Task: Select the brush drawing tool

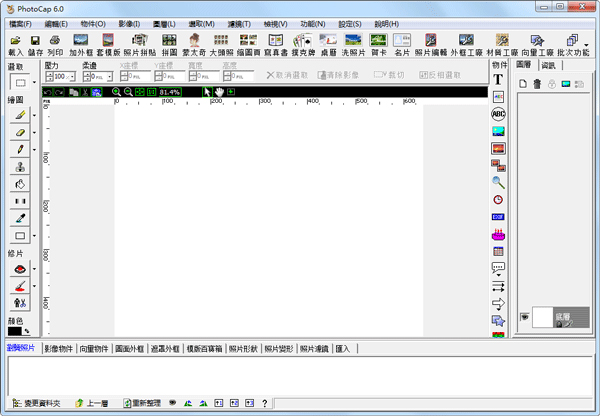Action: tap(20, 115)
